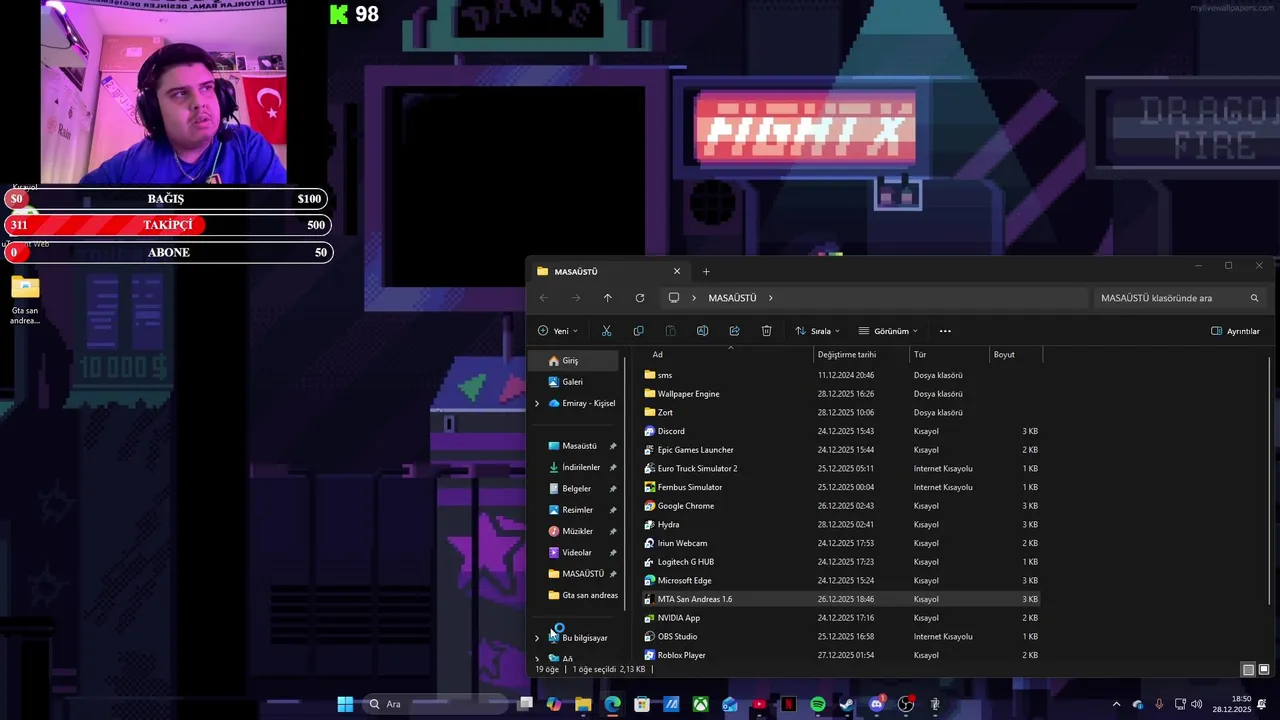Viewport: 1280px width, 720px height.
Task: Sort by the Tür column header
Action: click(x=950, y=355)
